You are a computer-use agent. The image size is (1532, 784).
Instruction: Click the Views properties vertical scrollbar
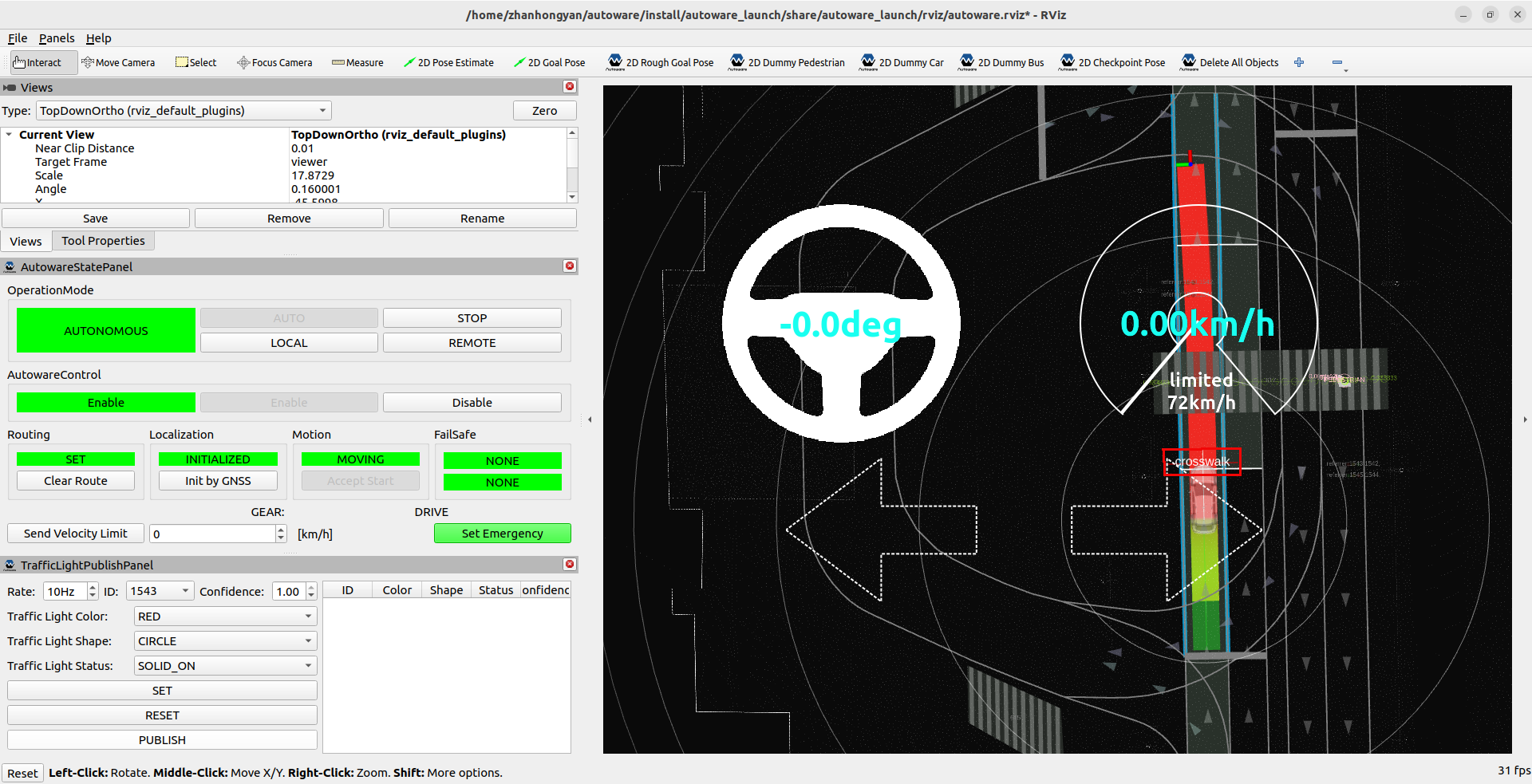coord(572,165)
